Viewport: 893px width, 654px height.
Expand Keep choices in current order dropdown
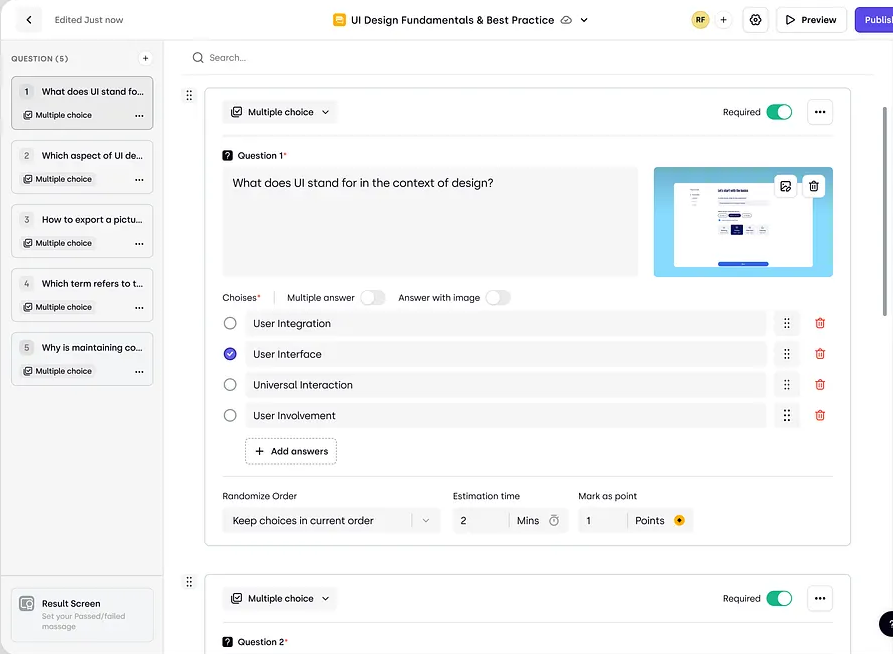(x=331, y=520)
